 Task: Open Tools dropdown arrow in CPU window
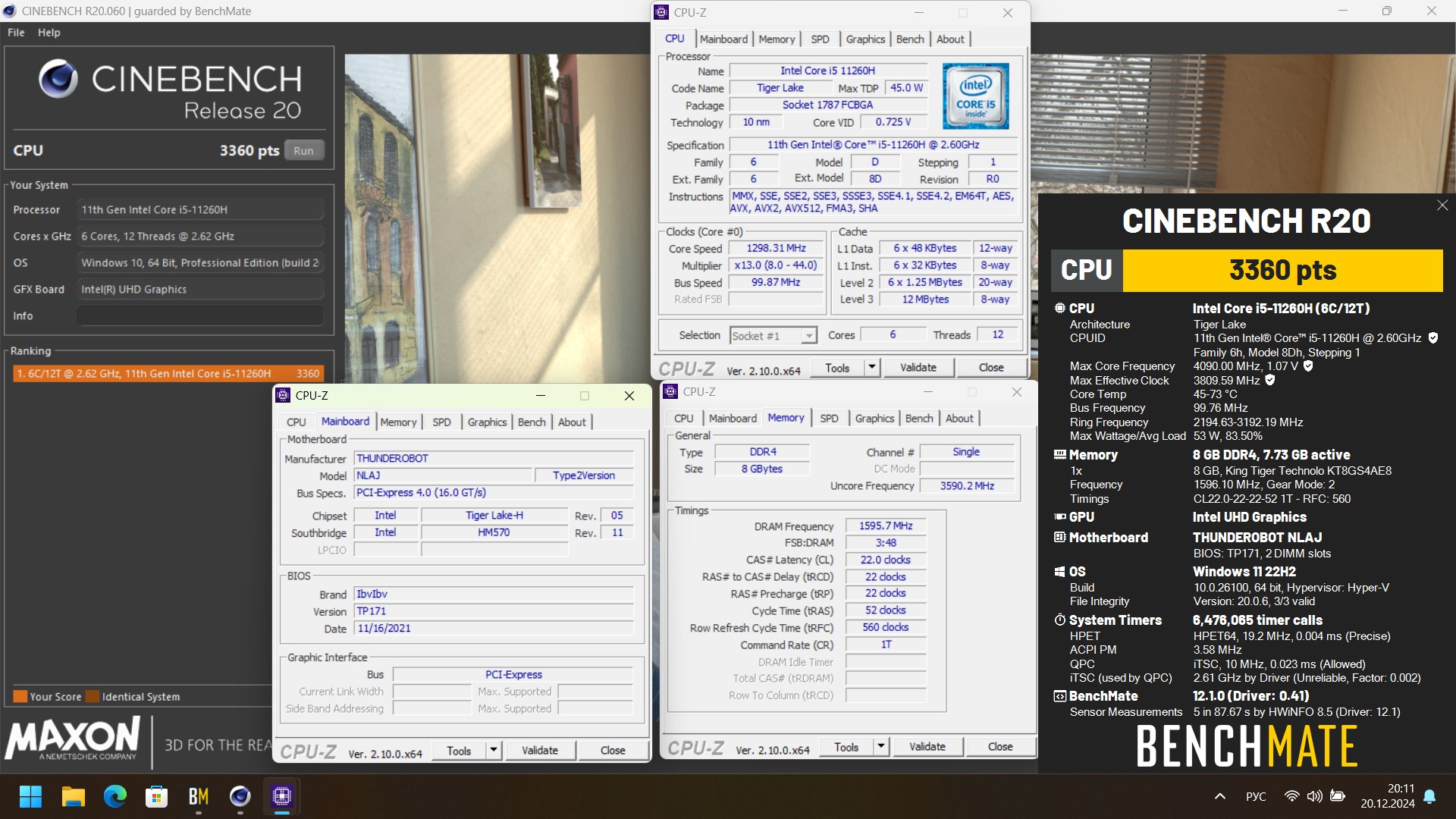coord(871,368)
